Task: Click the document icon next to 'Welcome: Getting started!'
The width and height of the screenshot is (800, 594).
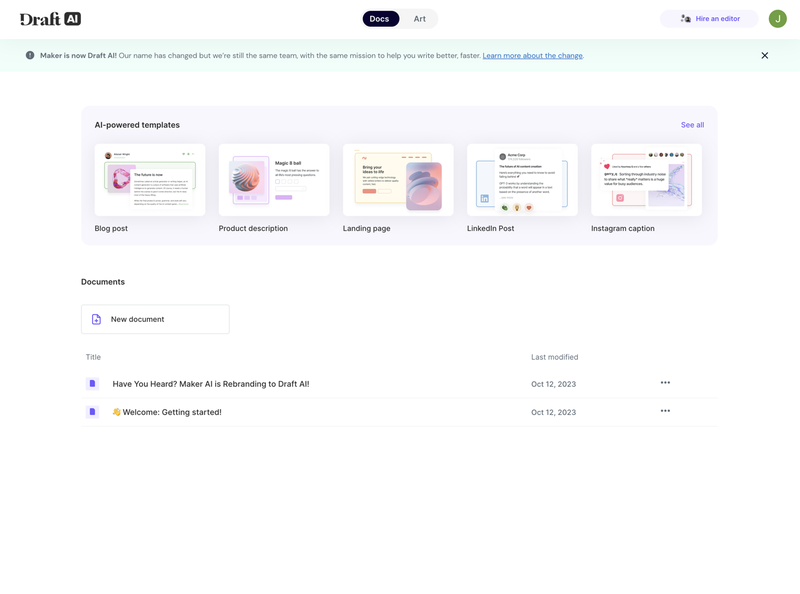Action: click(92, 411)
